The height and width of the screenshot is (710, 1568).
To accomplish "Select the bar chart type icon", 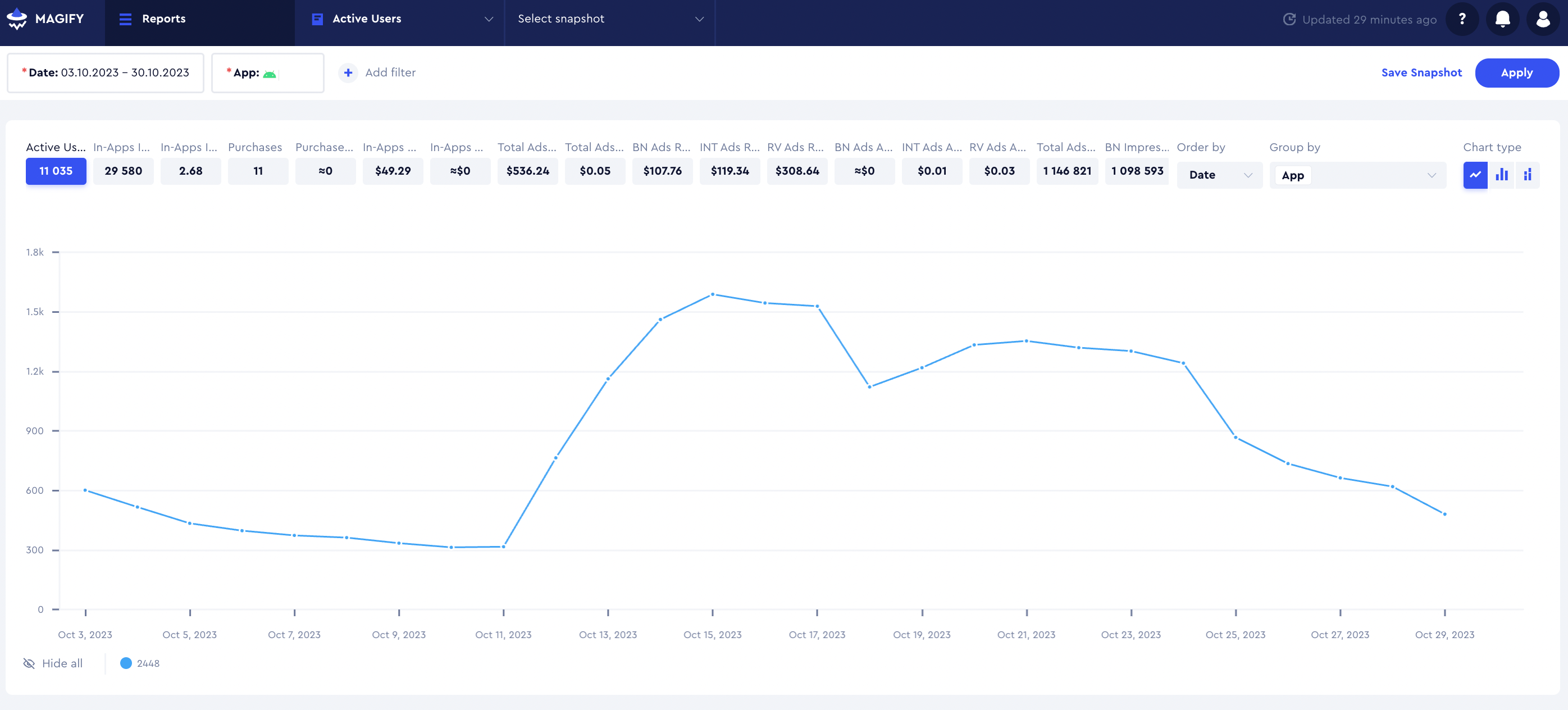I will [1501, 175].
